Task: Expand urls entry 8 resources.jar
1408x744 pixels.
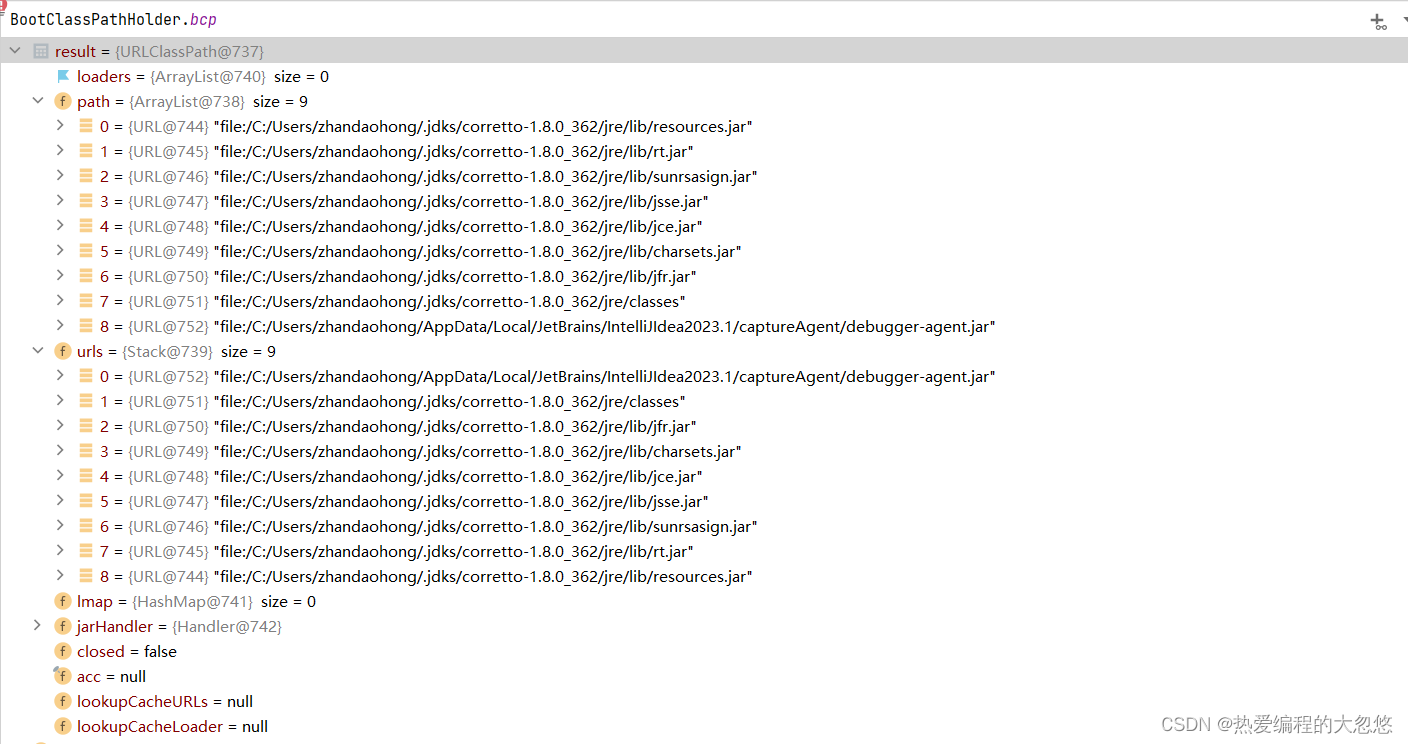Action: [60, 576]
